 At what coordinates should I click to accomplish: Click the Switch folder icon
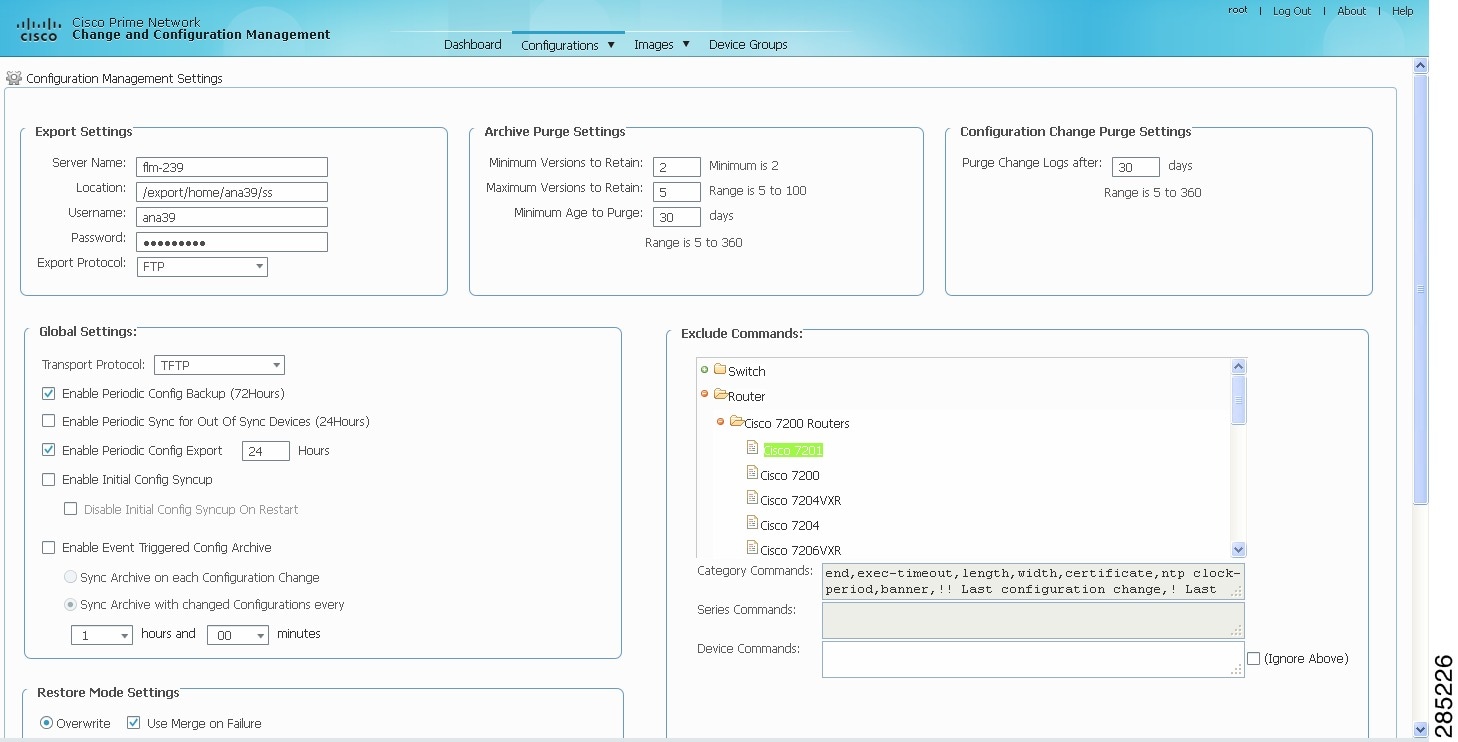720,370
